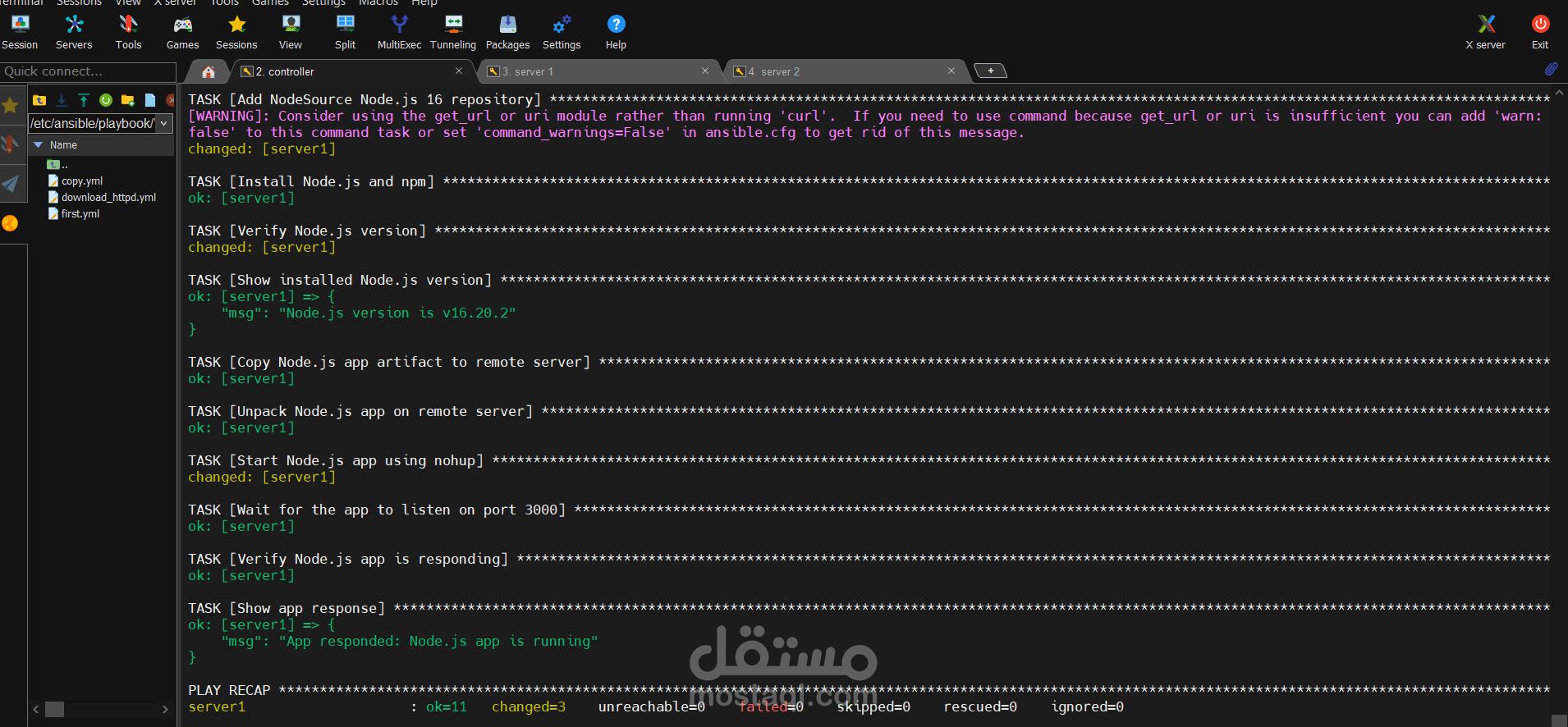This screenshot has width=1568, height=727.
Task: Open the Games menu in menu bar
Action: click(270, 3)
